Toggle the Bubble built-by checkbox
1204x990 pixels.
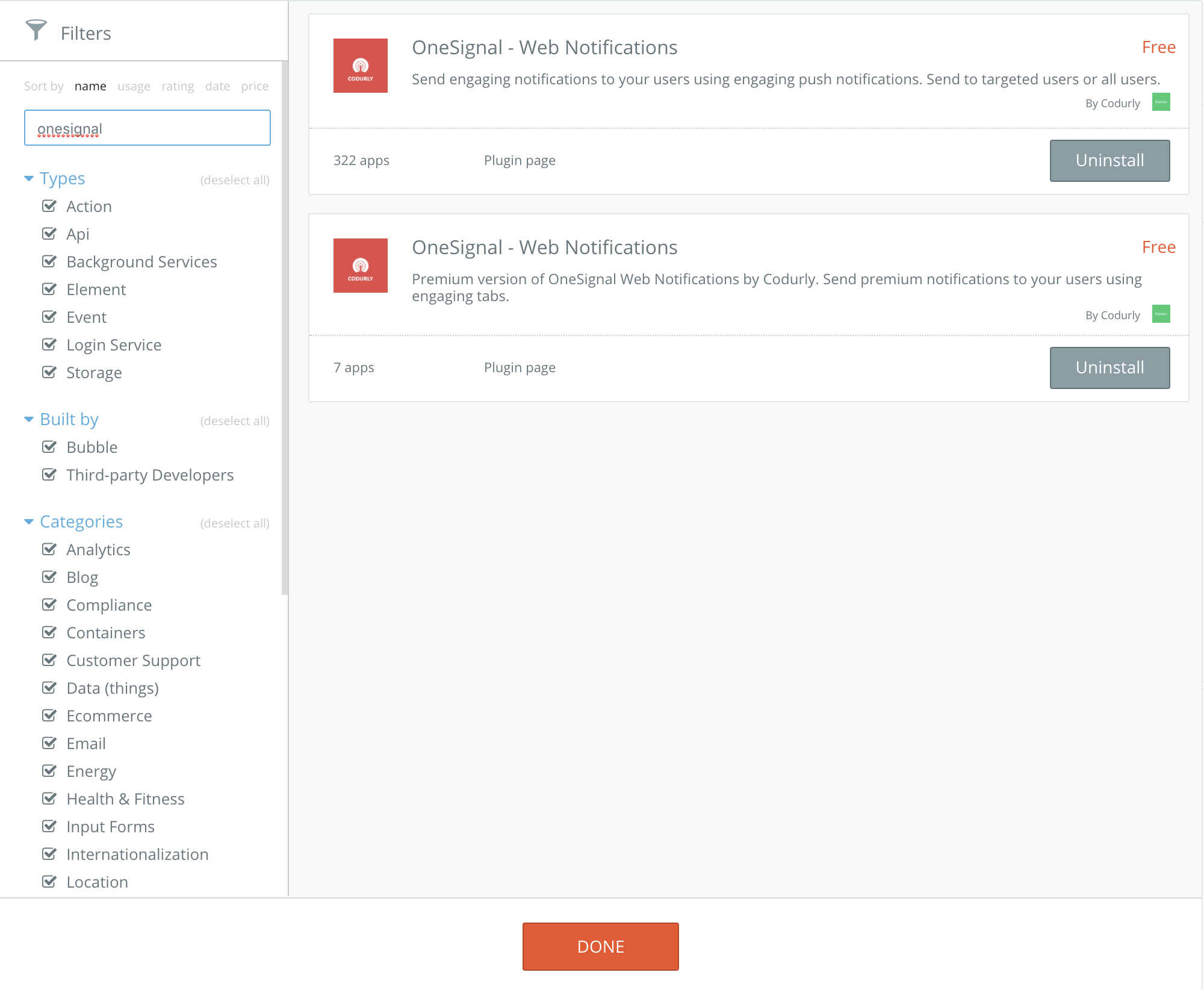pyautogui.click(x=49, y=447)
